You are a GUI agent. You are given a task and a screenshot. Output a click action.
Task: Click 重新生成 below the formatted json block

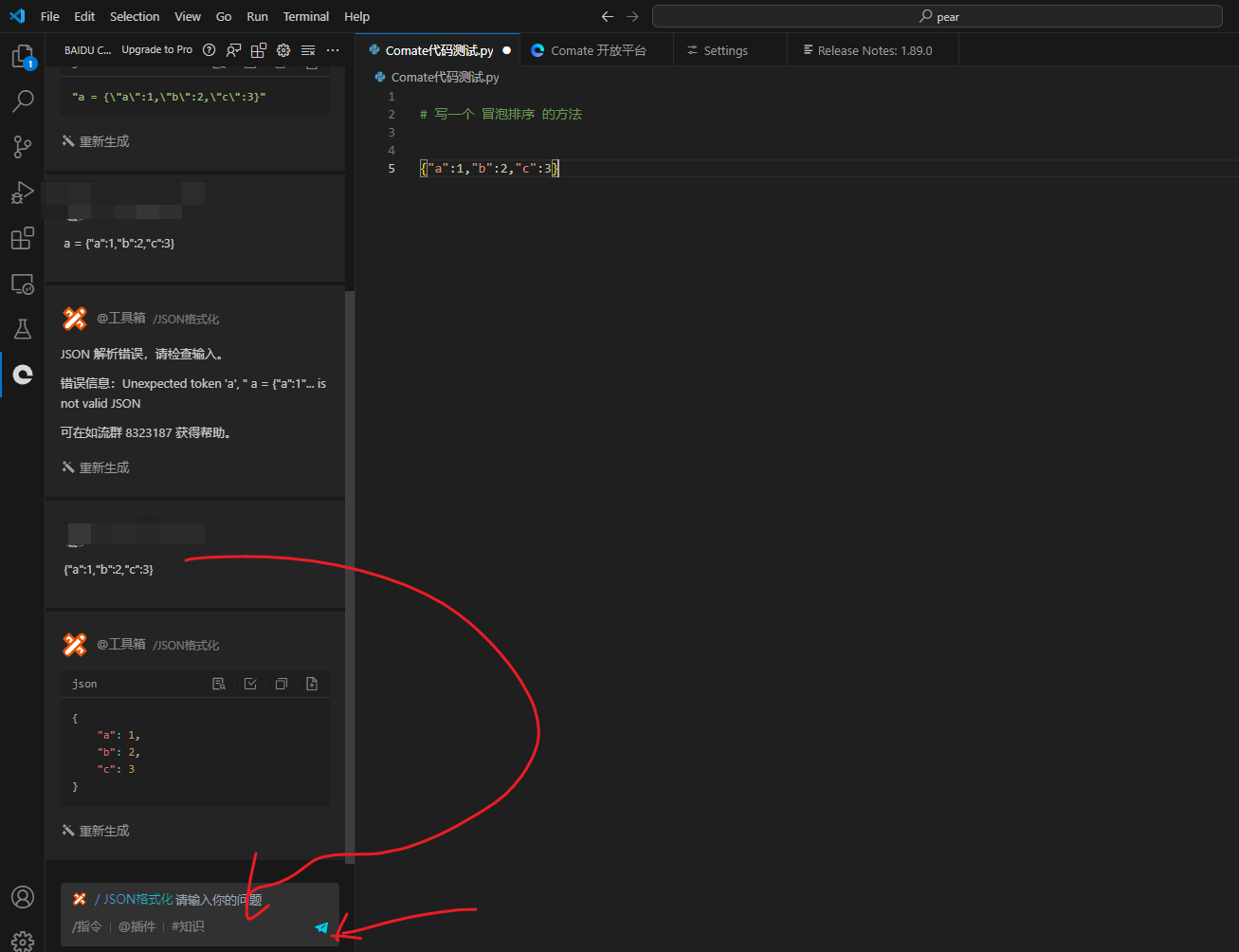point(96,831)
